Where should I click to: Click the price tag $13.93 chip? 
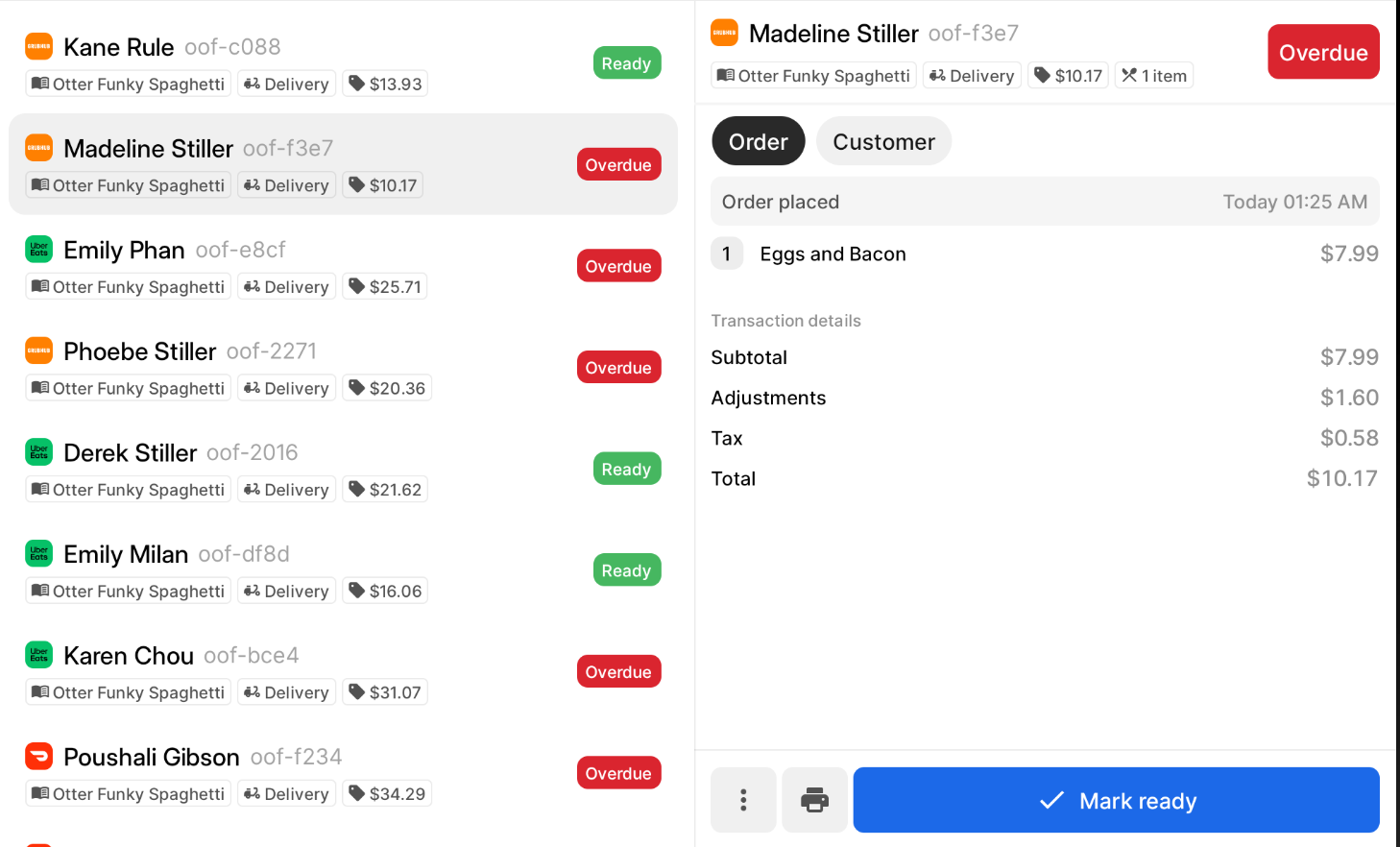coord(385,84)
